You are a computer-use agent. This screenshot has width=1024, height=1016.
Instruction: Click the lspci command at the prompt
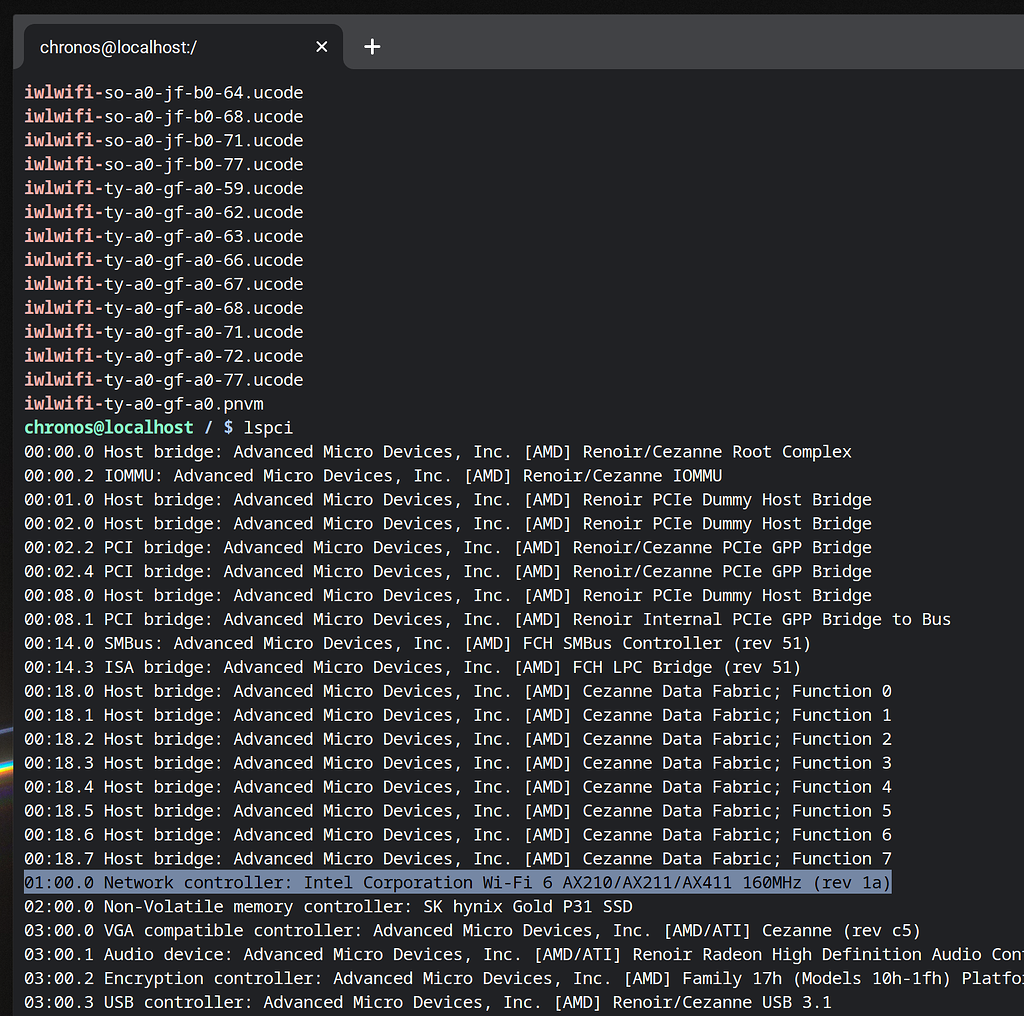(x=268, y=428)
